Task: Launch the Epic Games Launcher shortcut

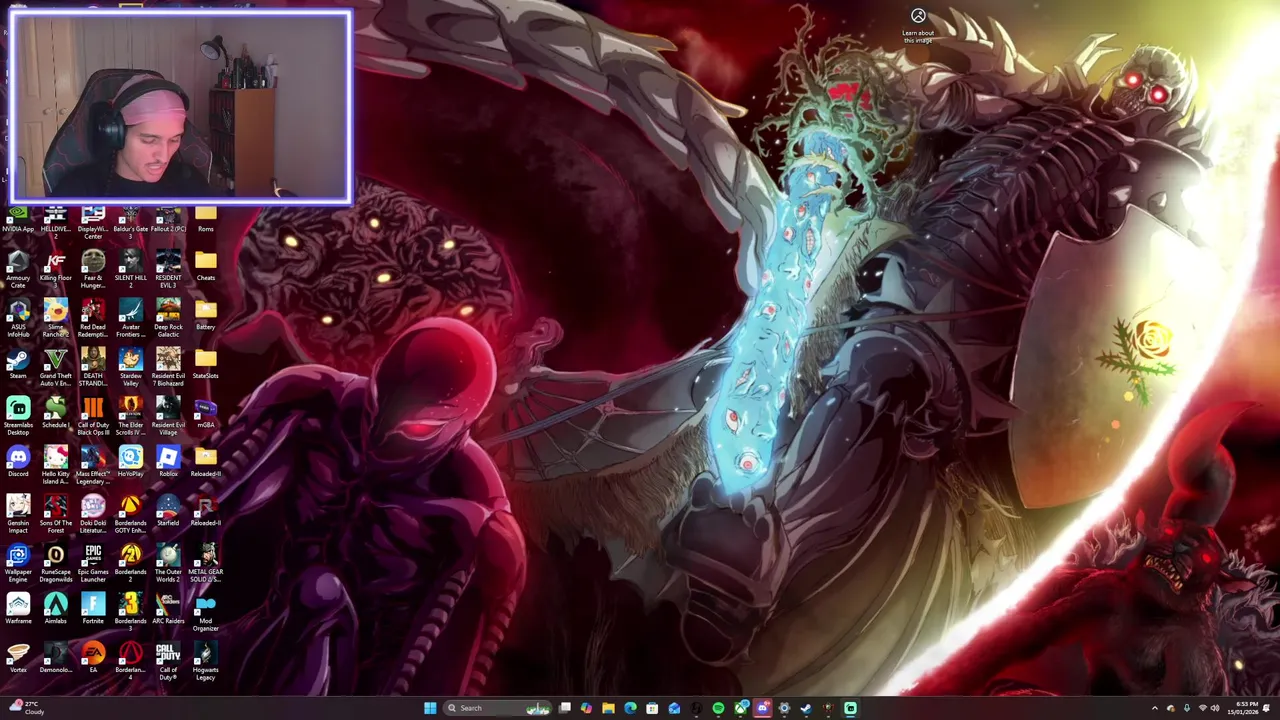Action: point(93,564)
